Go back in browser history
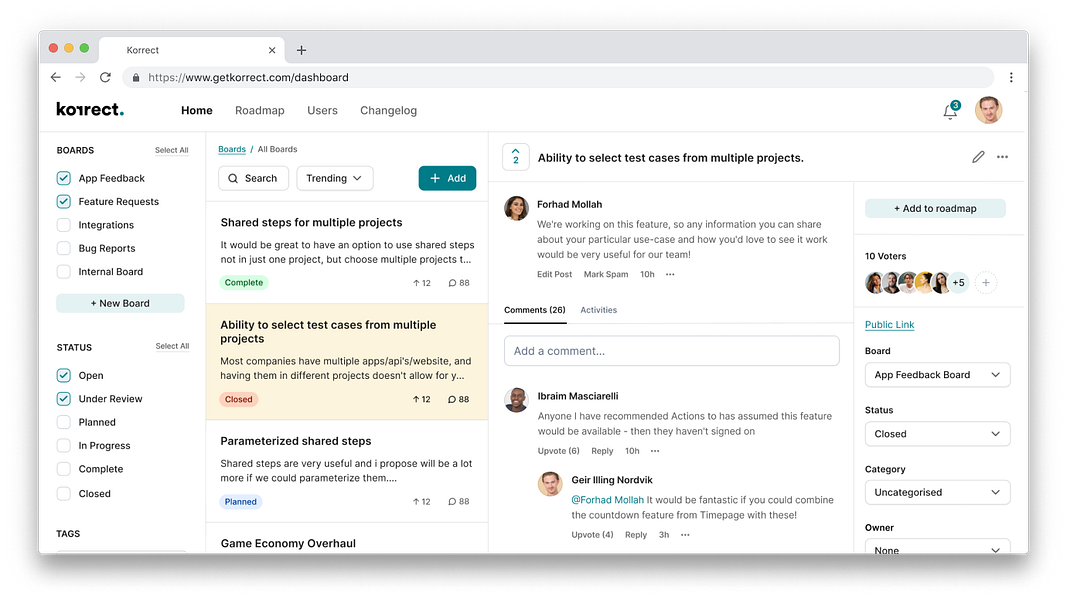 coord(56,78)
